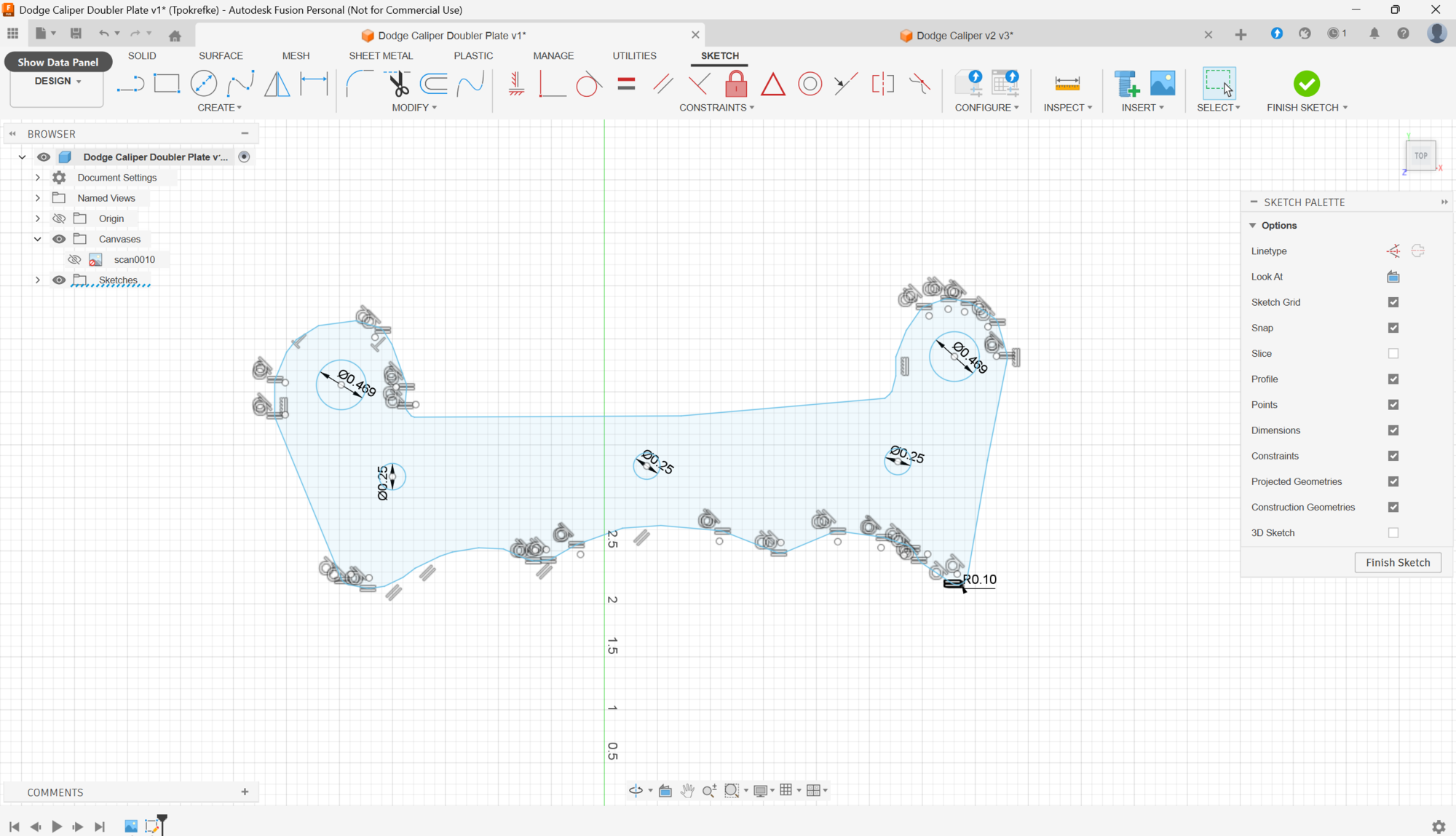
Task: Open the Insert Canvas image tool
Action: pos(1163,84)
